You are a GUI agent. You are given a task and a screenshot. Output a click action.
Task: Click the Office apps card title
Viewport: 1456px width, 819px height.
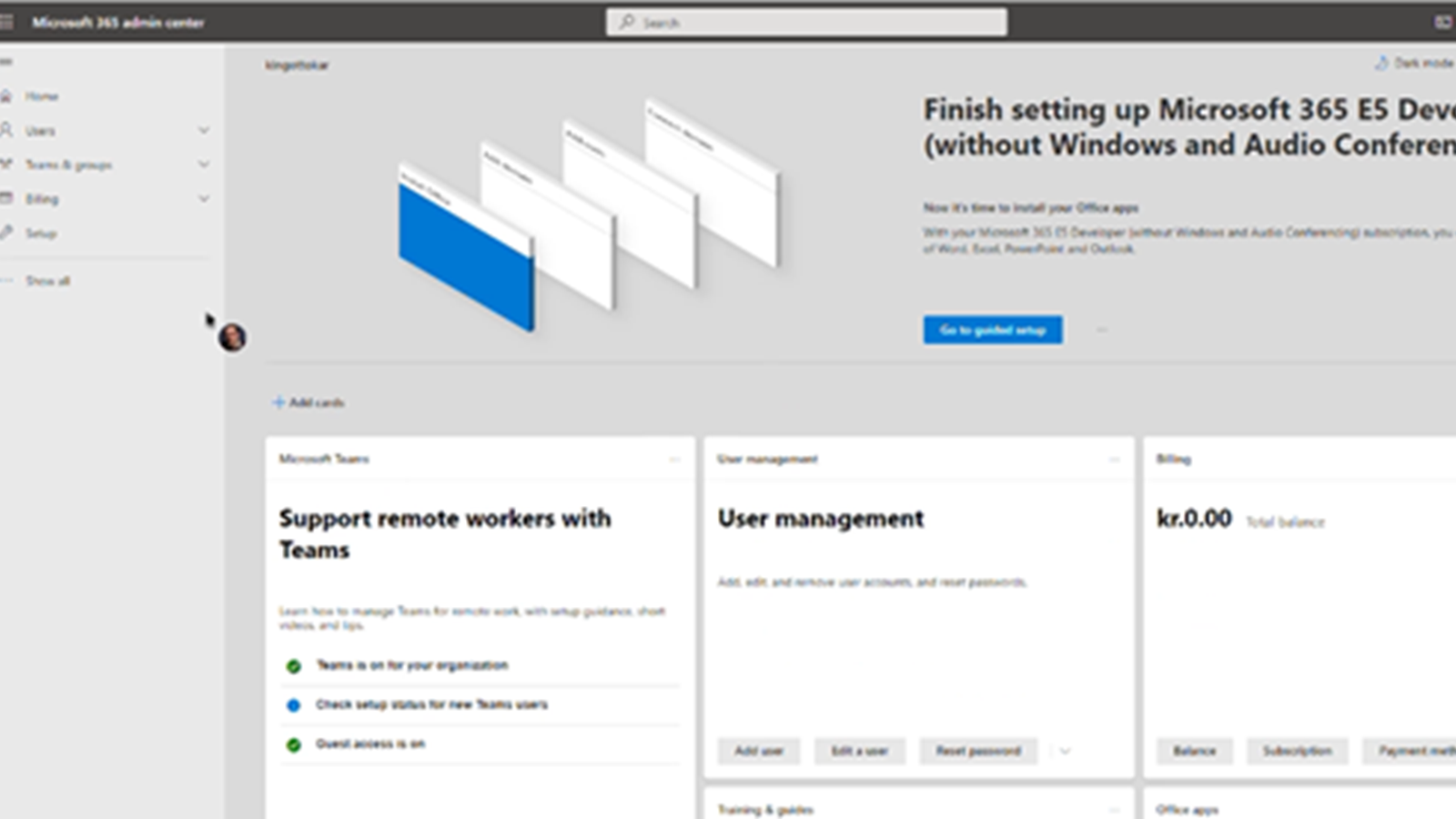coord(1187,810)
